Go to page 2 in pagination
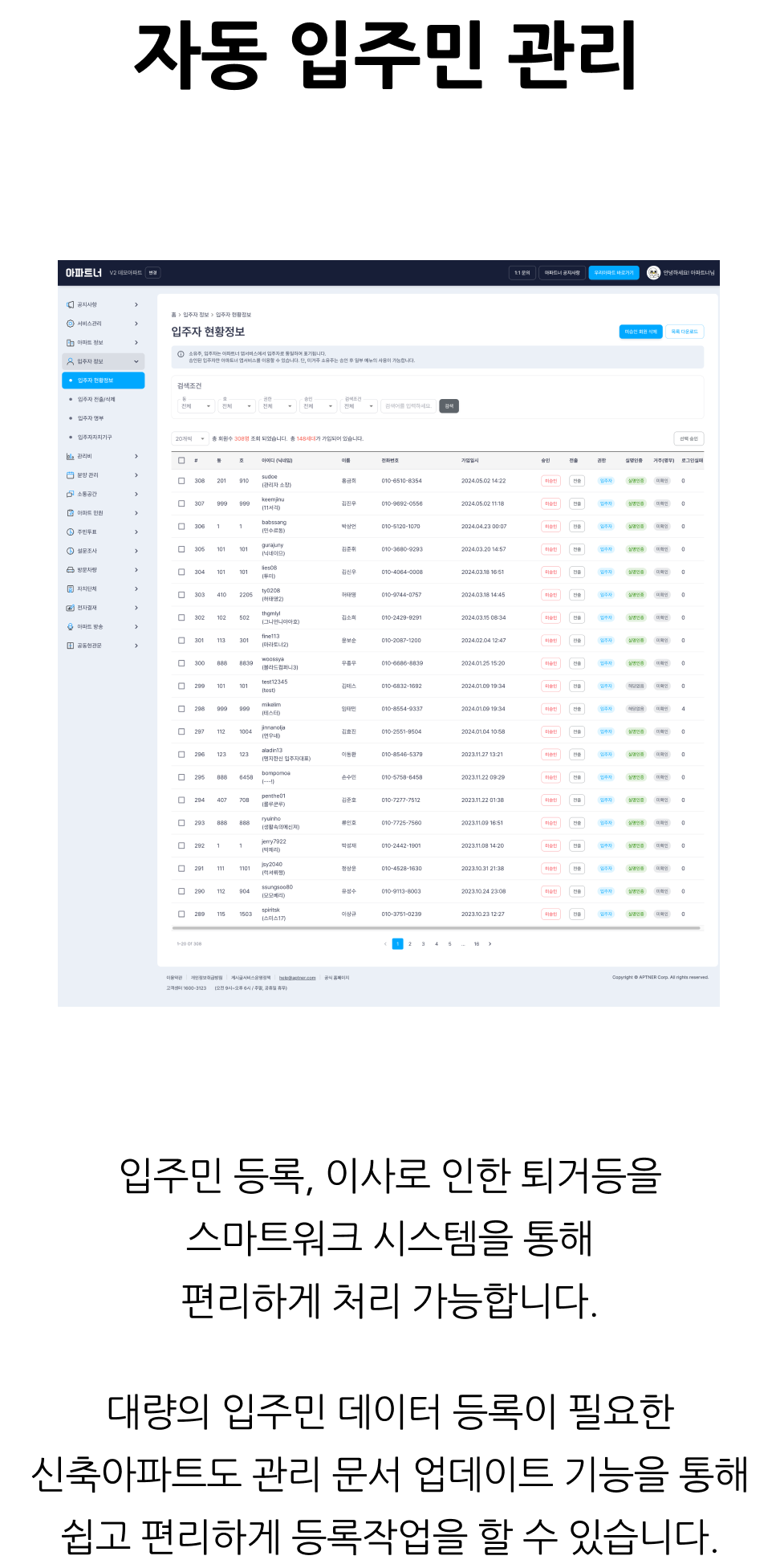The image size is (780, 1568). pos(410,944)
